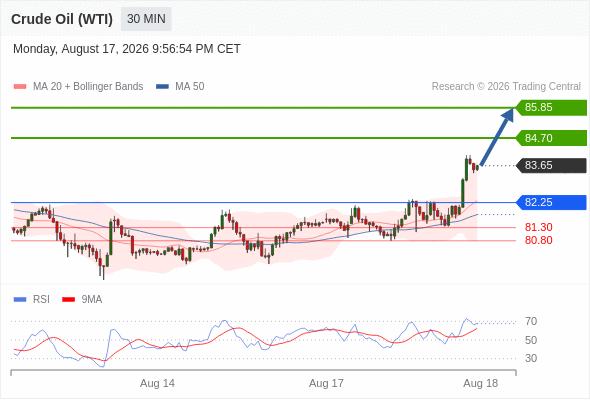The image size is (590, 400).
Task: Click the Crude Oil (WTI) title
Action: pos(62,19)
